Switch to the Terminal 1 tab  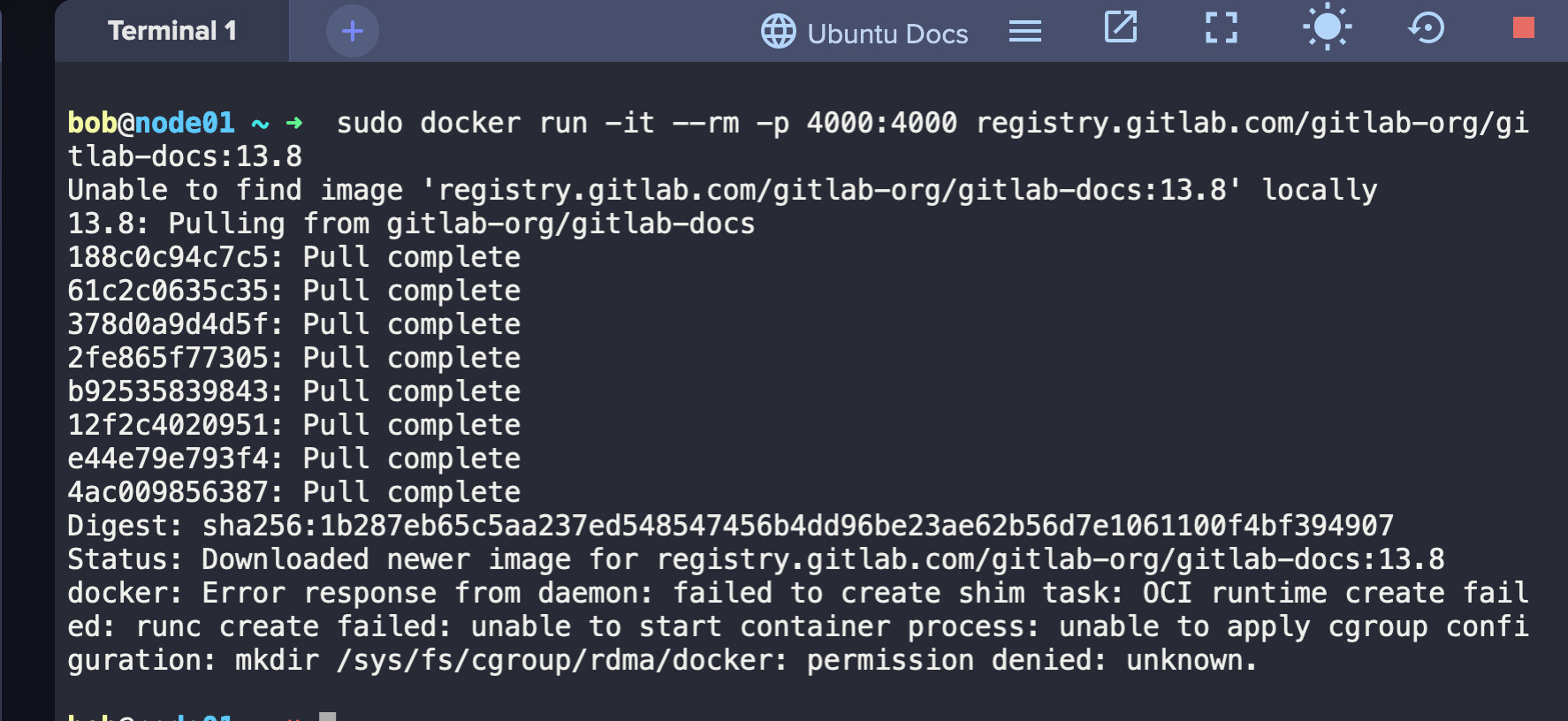[172, 32]
